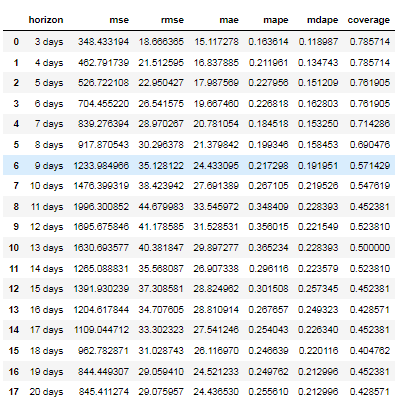The width and height of the screenshot is (402, 399).
Task: Click mdape value 0.134743
Action: (318, 63)
